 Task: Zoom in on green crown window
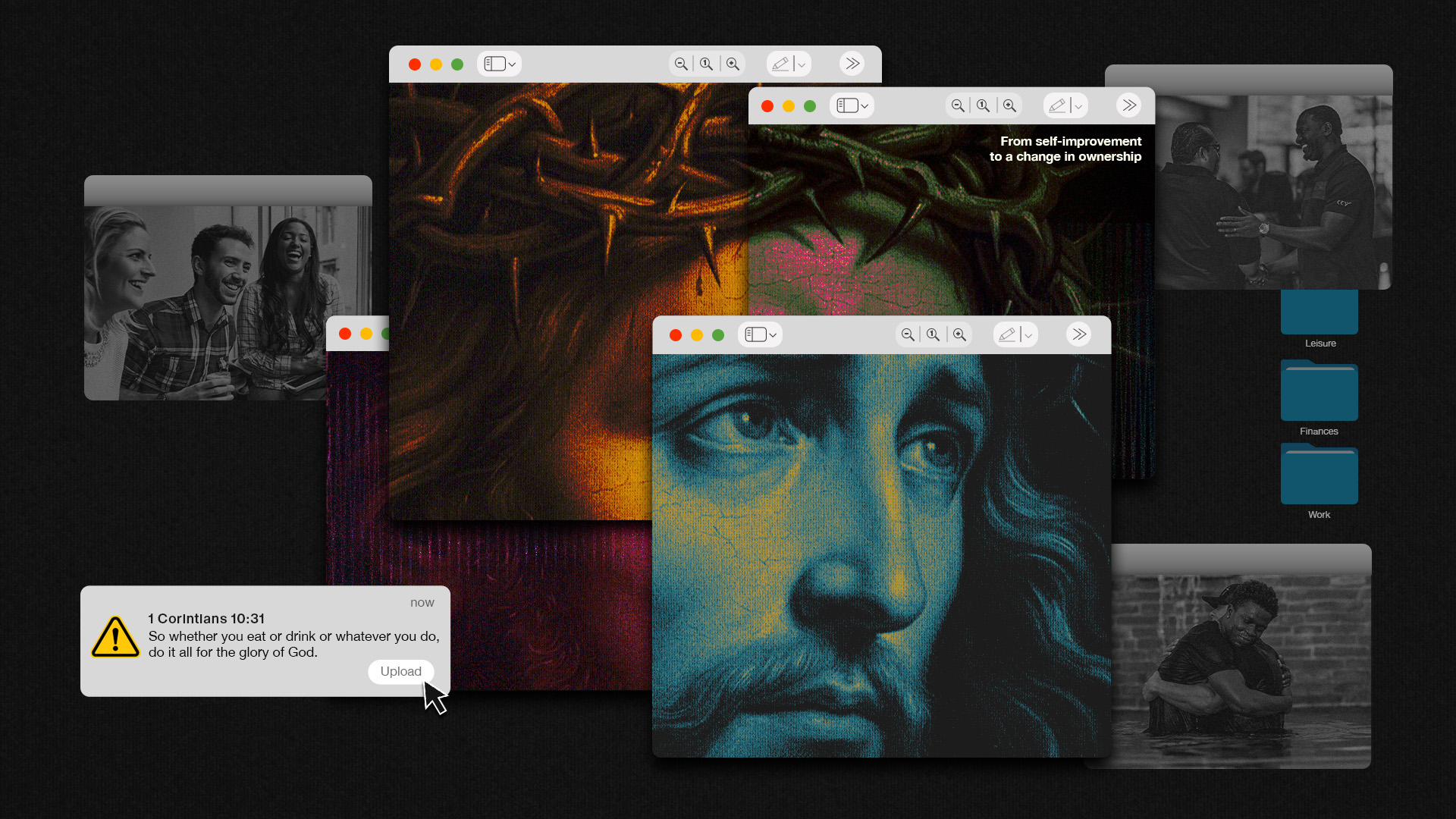pos(1009,105)
